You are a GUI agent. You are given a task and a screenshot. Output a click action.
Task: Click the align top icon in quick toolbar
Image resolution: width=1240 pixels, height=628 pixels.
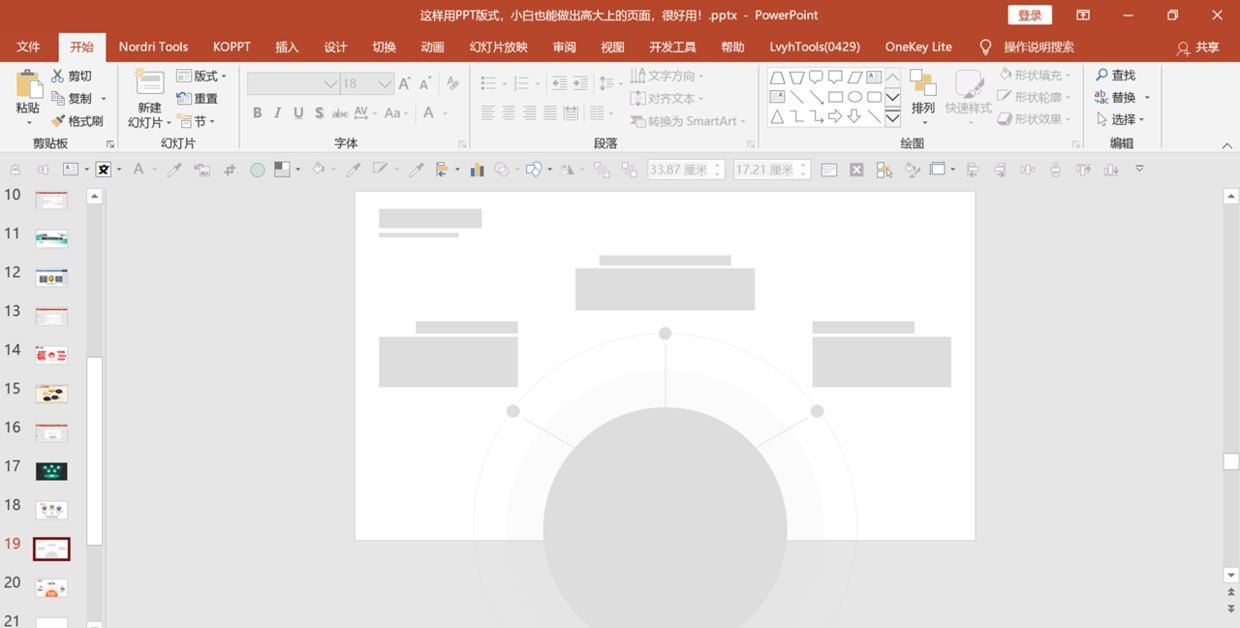coord(1083,170)
